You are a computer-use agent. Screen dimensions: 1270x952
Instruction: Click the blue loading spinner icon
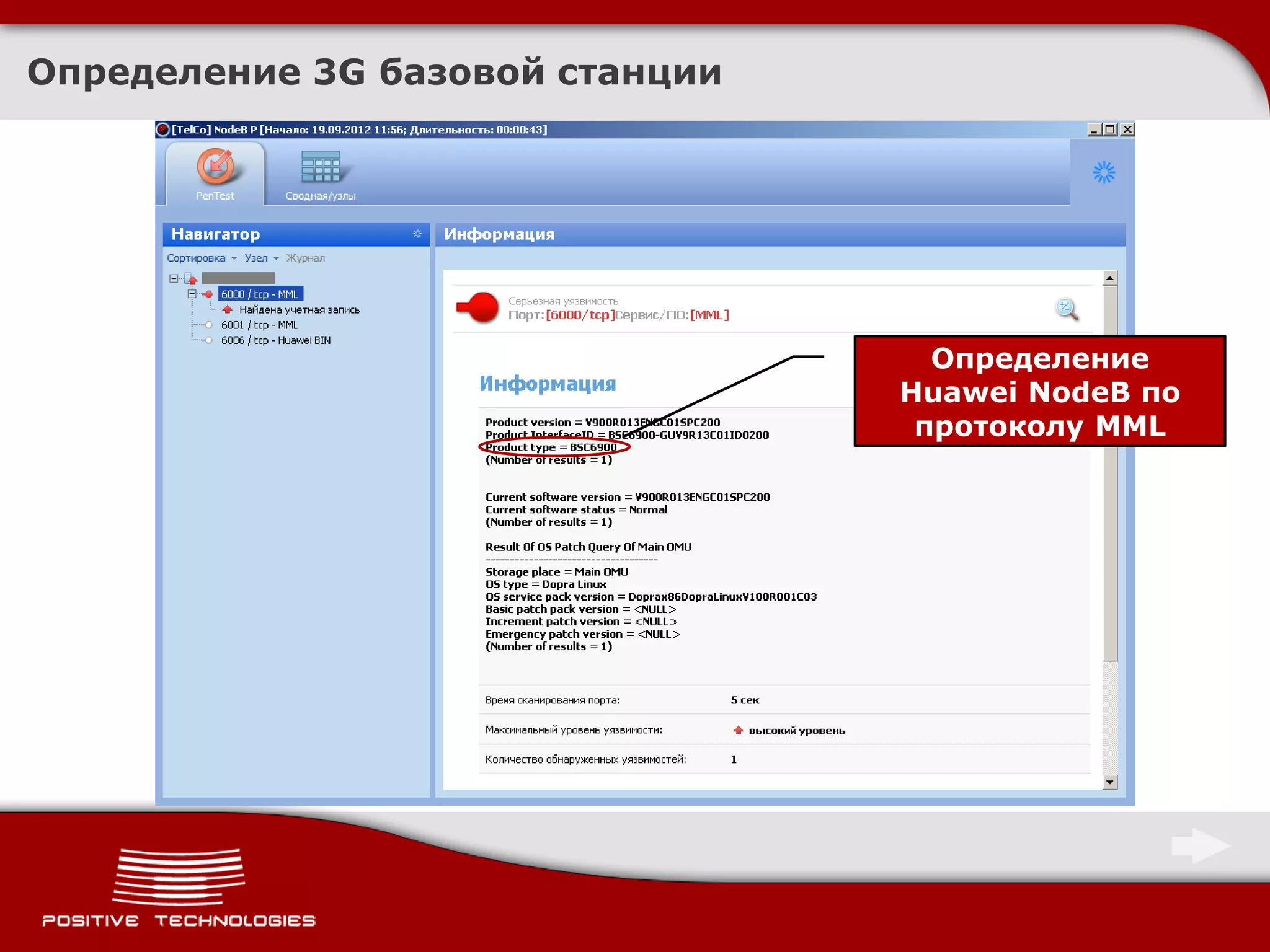(1103, 172)
